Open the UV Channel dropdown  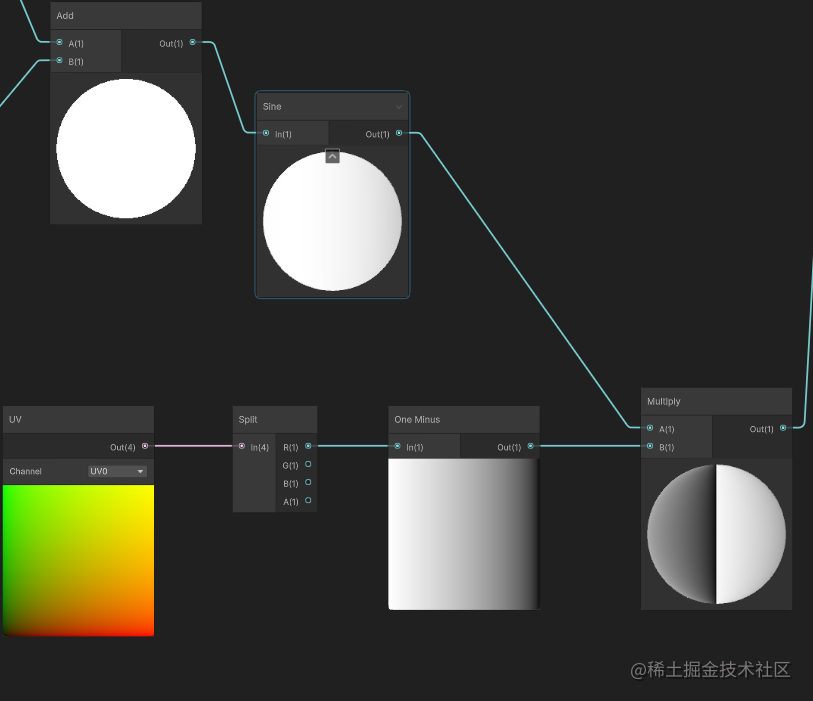click(x=117, y=471)
